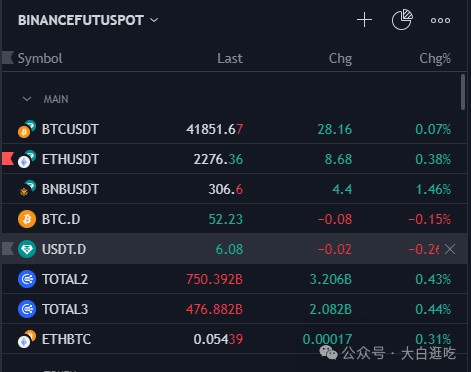Click TOTAL3 percent change 0.44%
Viewport: 471px width, 372px height.
pos(433,309)
